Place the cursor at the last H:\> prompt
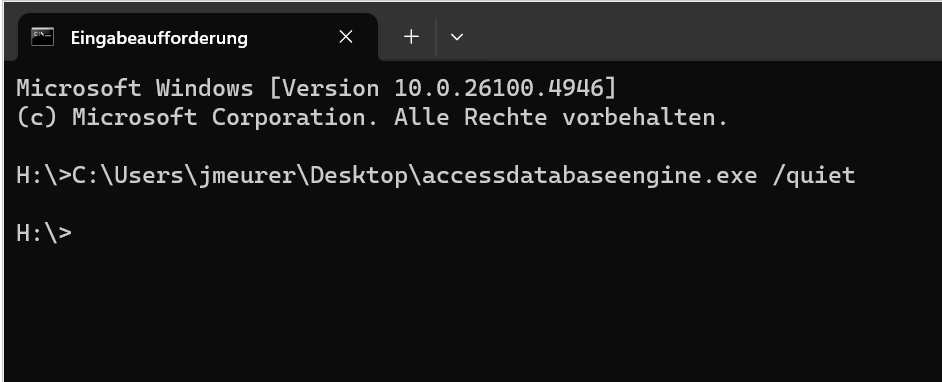 tap(44, 232)
